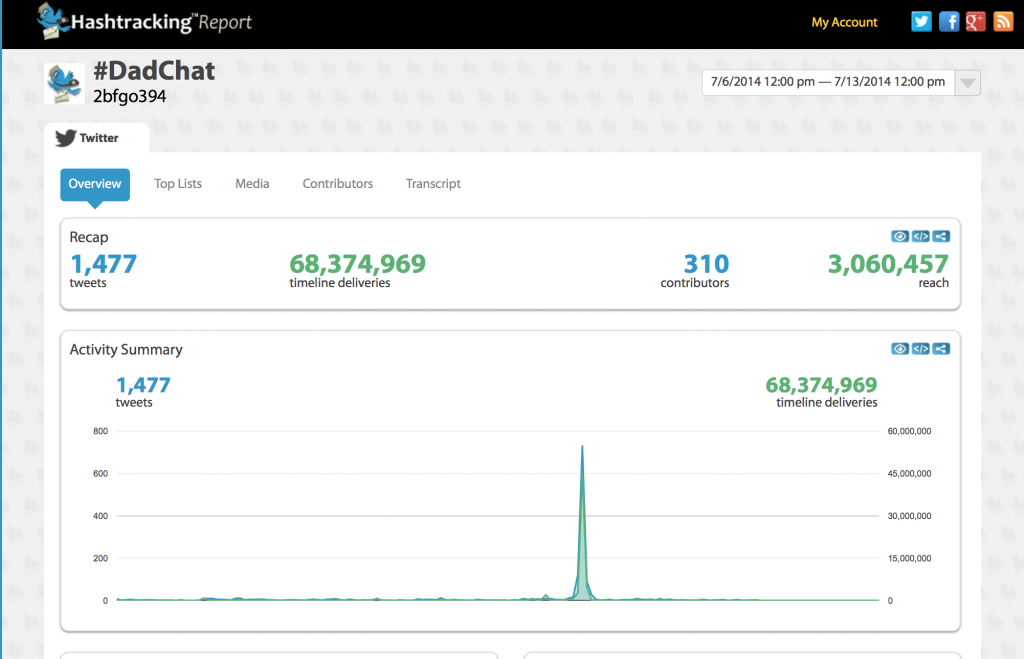Click Recap 1,477 tweets value
1024x659 pixels.
pyautogui.click(x=103, y=264)
